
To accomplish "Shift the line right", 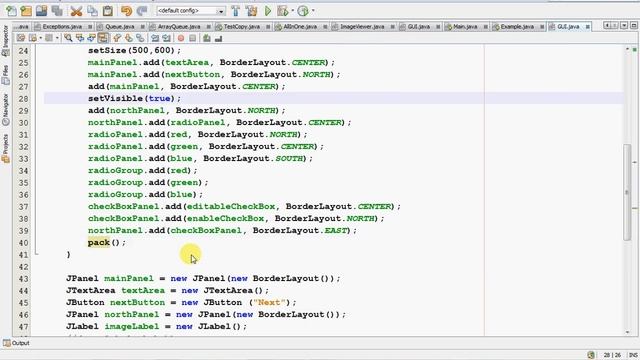I will 167,38.
